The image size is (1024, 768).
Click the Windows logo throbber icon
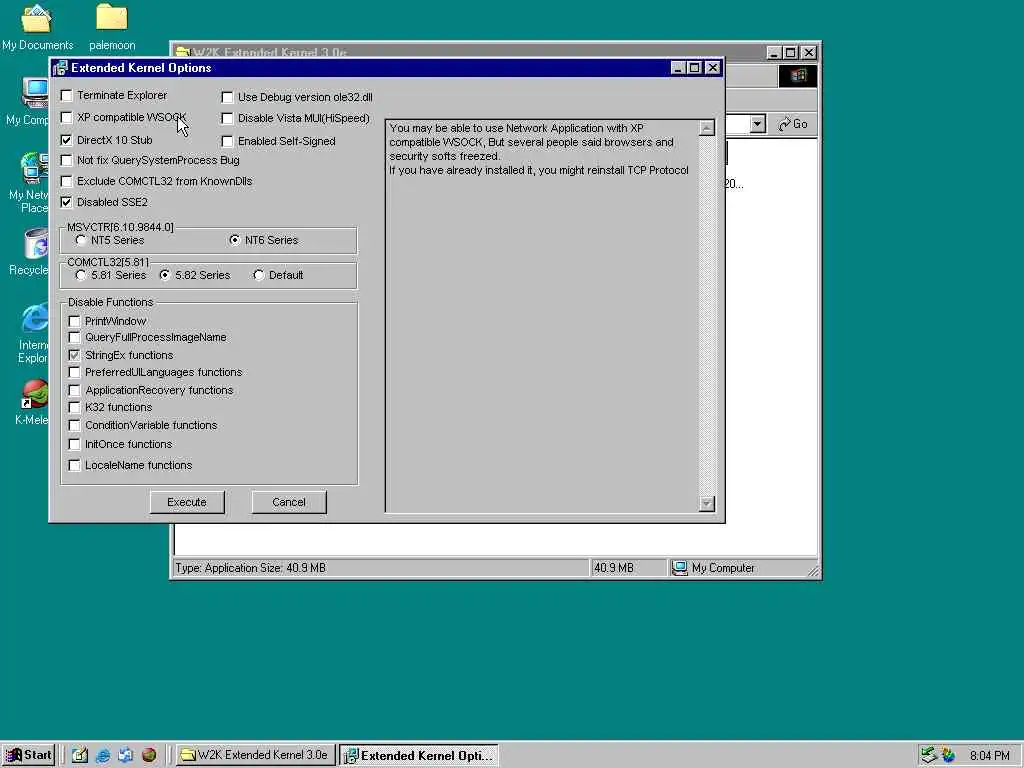tap(797, 76)
